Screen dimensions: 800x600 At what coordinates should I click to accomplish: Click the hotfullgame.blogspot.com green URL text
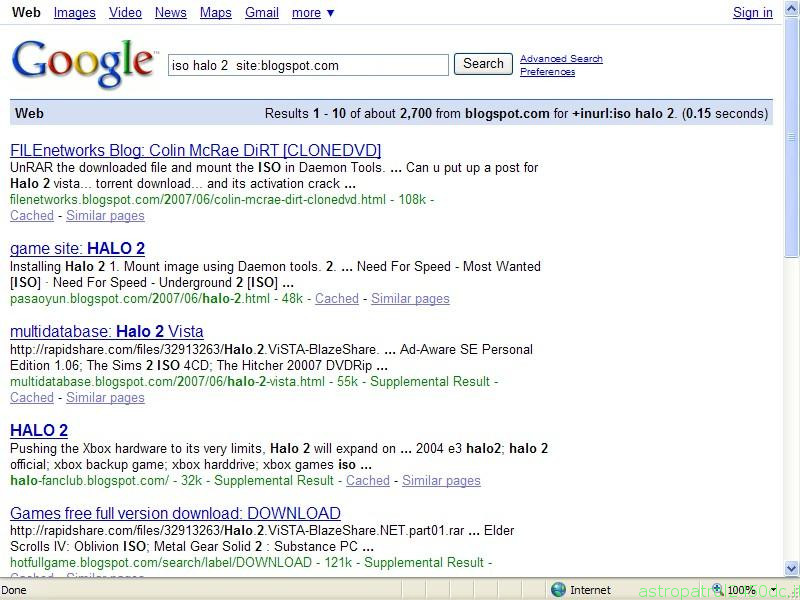(161, 563)
